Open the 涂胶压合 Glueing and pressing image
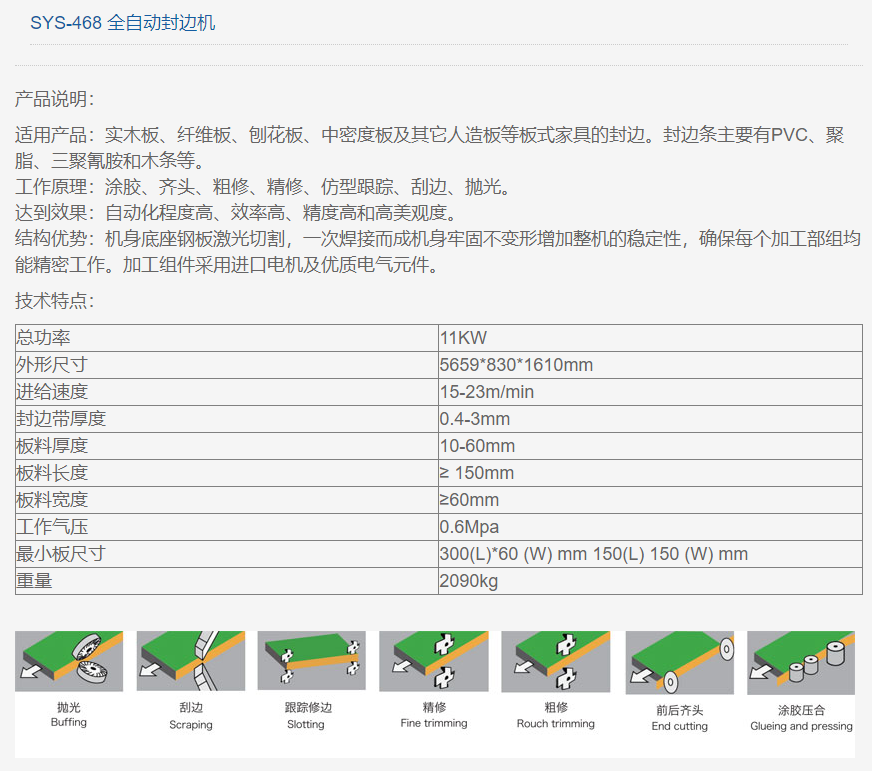Screen dimensions: 872x771 [x=801, y=663]
